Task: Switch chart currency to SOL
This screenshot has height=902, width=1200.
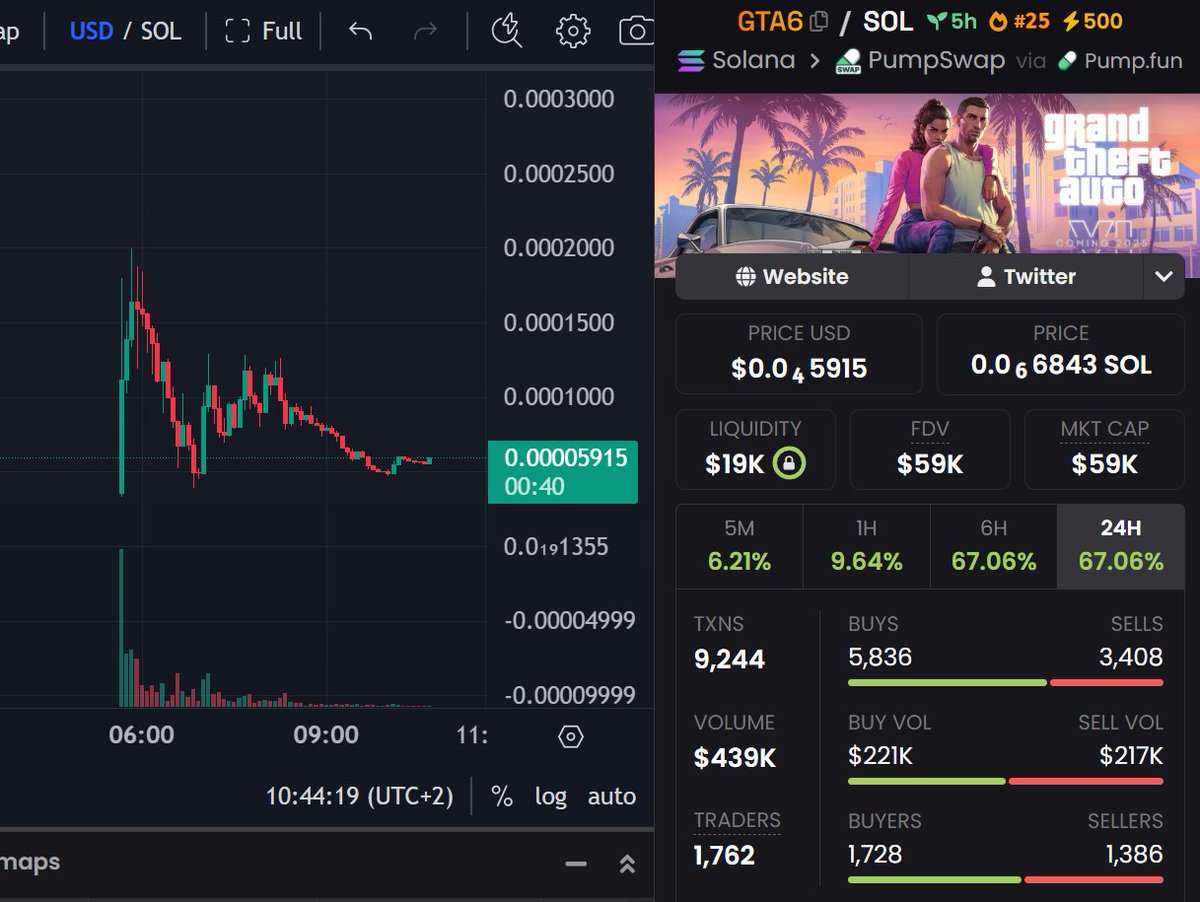Action: click(161, 31)
